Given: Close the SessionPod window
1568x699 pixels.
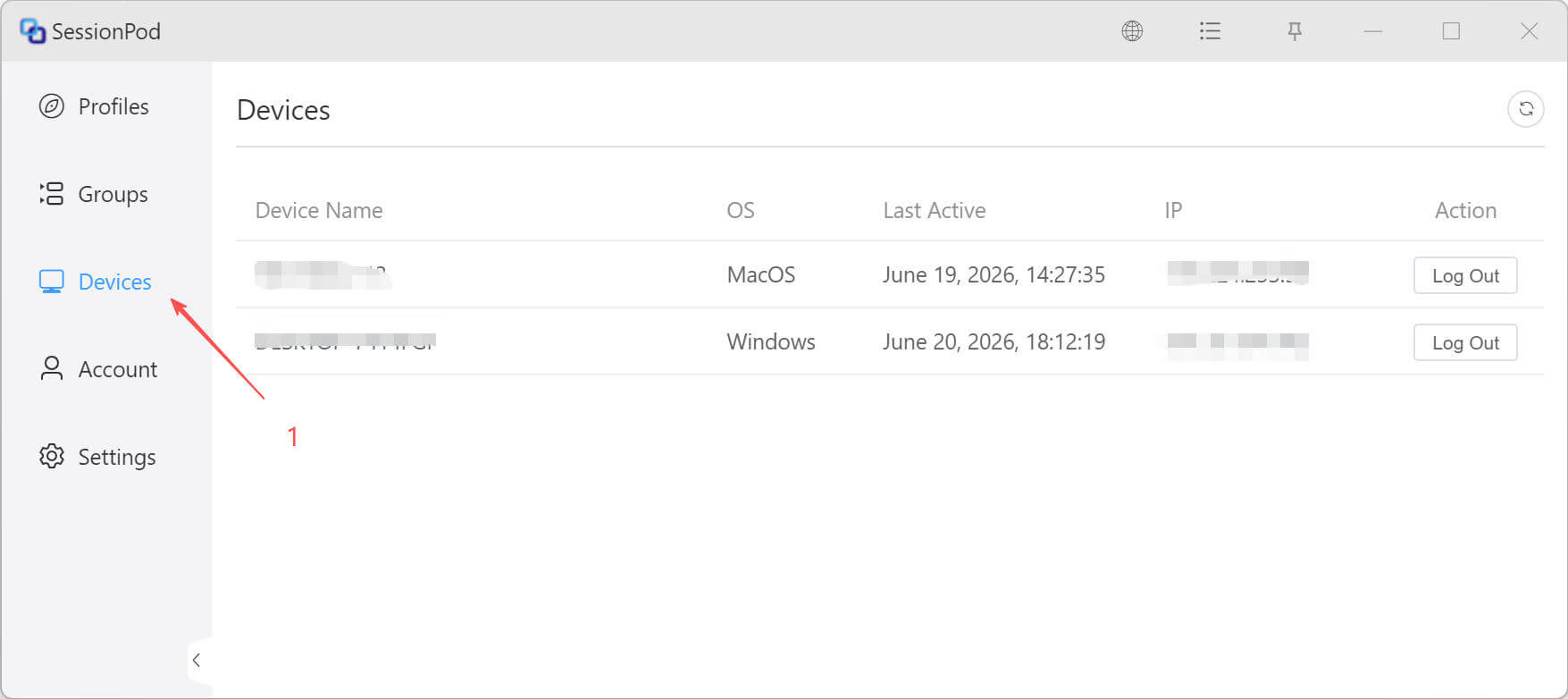Looking at the screenshot, I should pos(1529,31).
